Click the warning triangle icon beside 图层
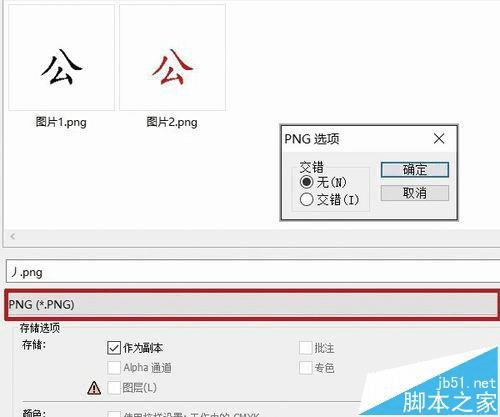Viewport: 500px width, 417px height. 94,388
